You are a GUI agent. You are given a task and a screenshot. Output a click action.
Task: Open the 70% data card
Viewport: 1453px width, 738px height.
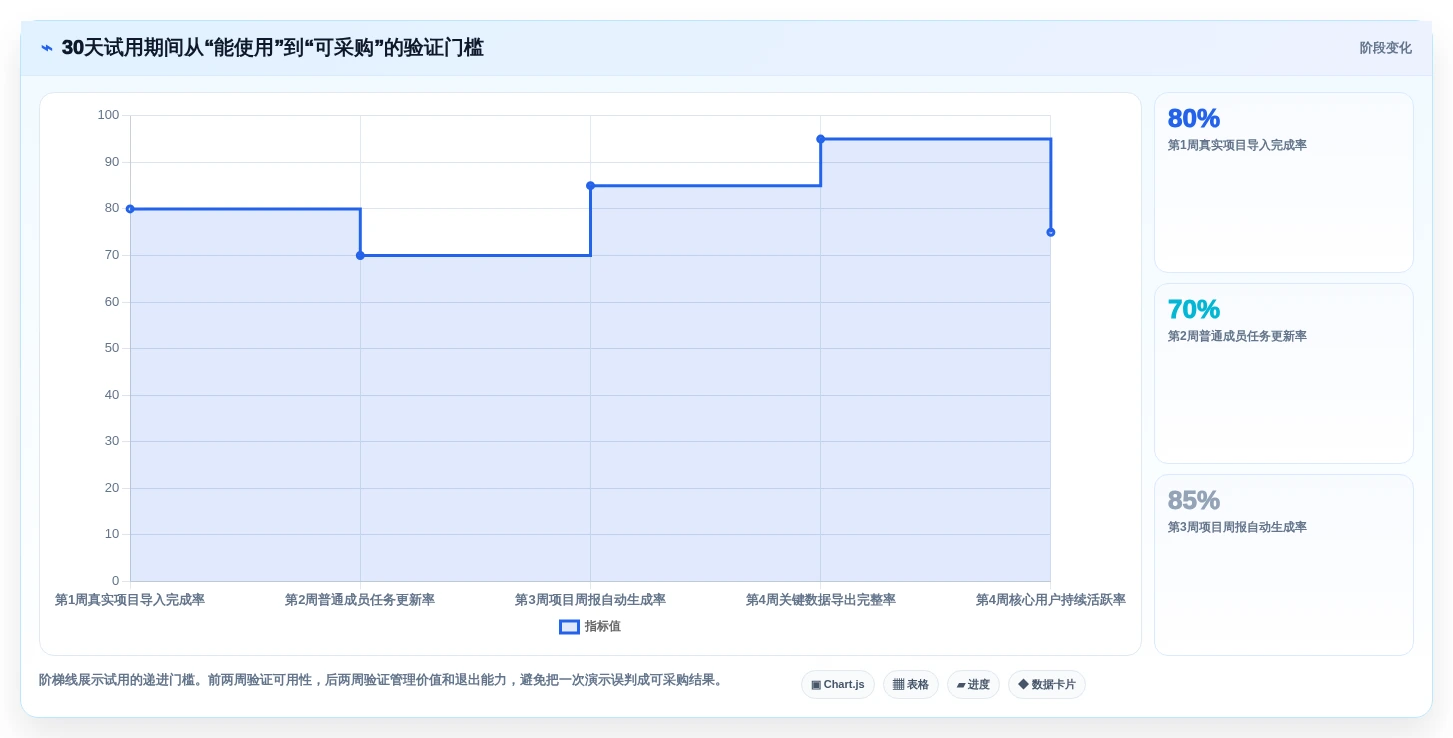click(x=1284, y=374)
